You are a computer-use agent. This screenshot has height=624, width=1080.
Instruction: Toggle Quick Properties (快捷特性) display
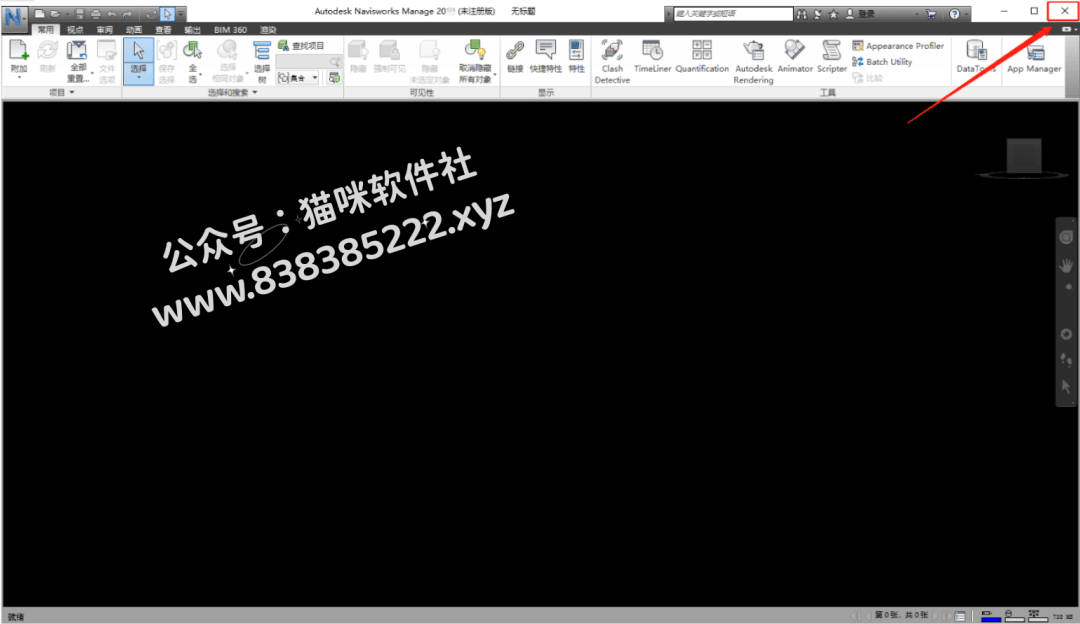click(x=546, y=56)
